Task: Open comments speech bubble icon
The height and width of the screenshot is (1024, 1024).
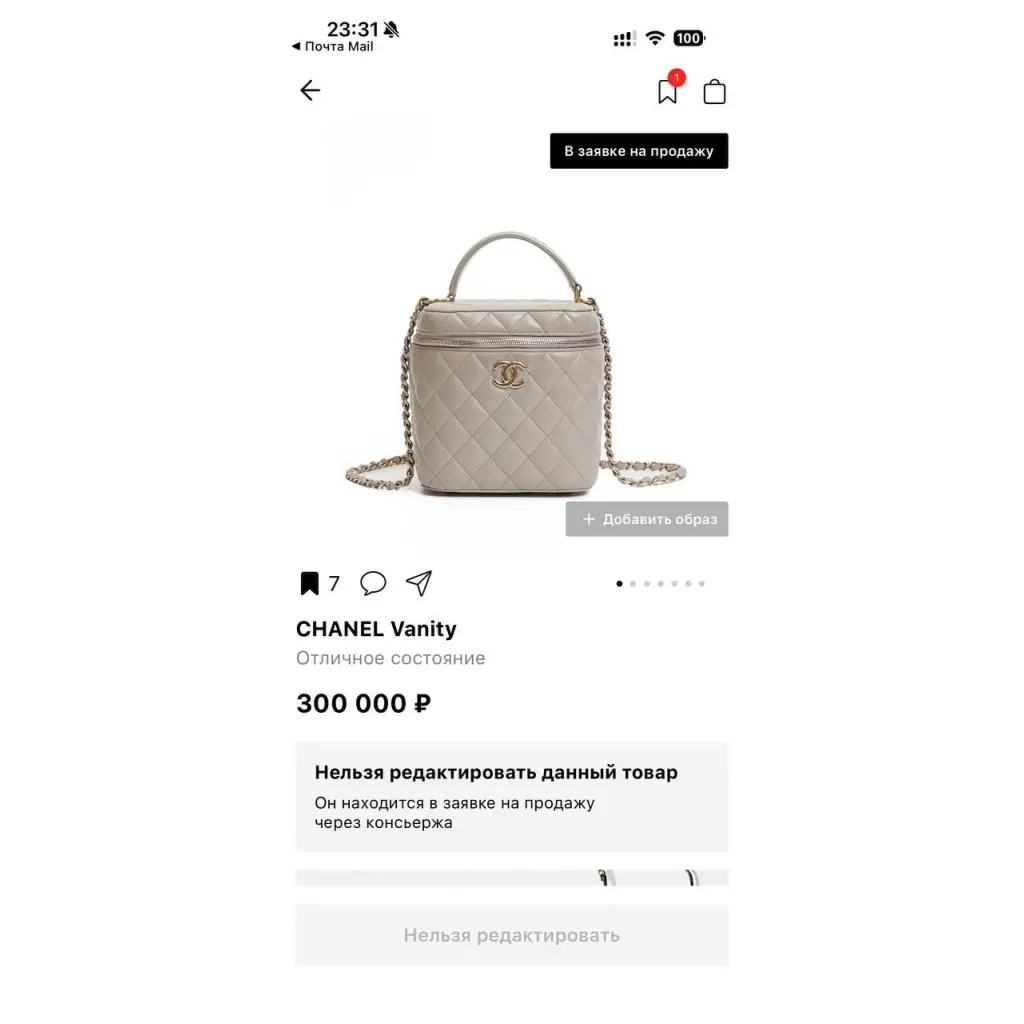Action: (x=373, y=583)
